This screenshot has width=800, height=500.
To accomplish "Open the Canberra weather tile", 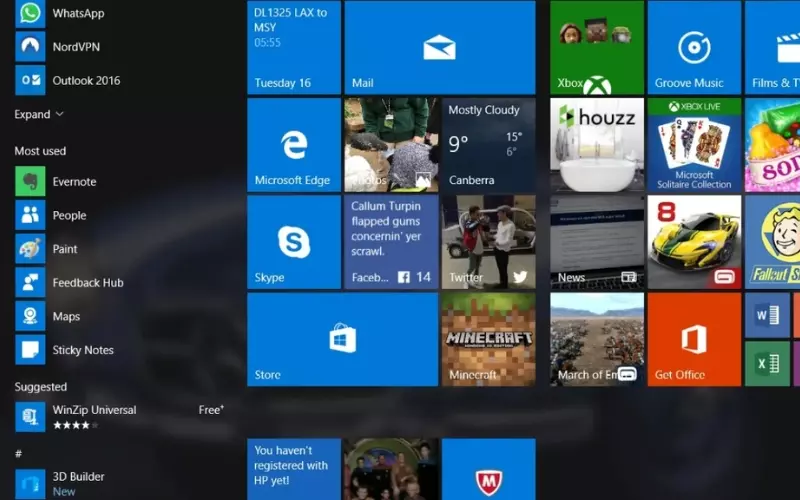I will 489,145.
